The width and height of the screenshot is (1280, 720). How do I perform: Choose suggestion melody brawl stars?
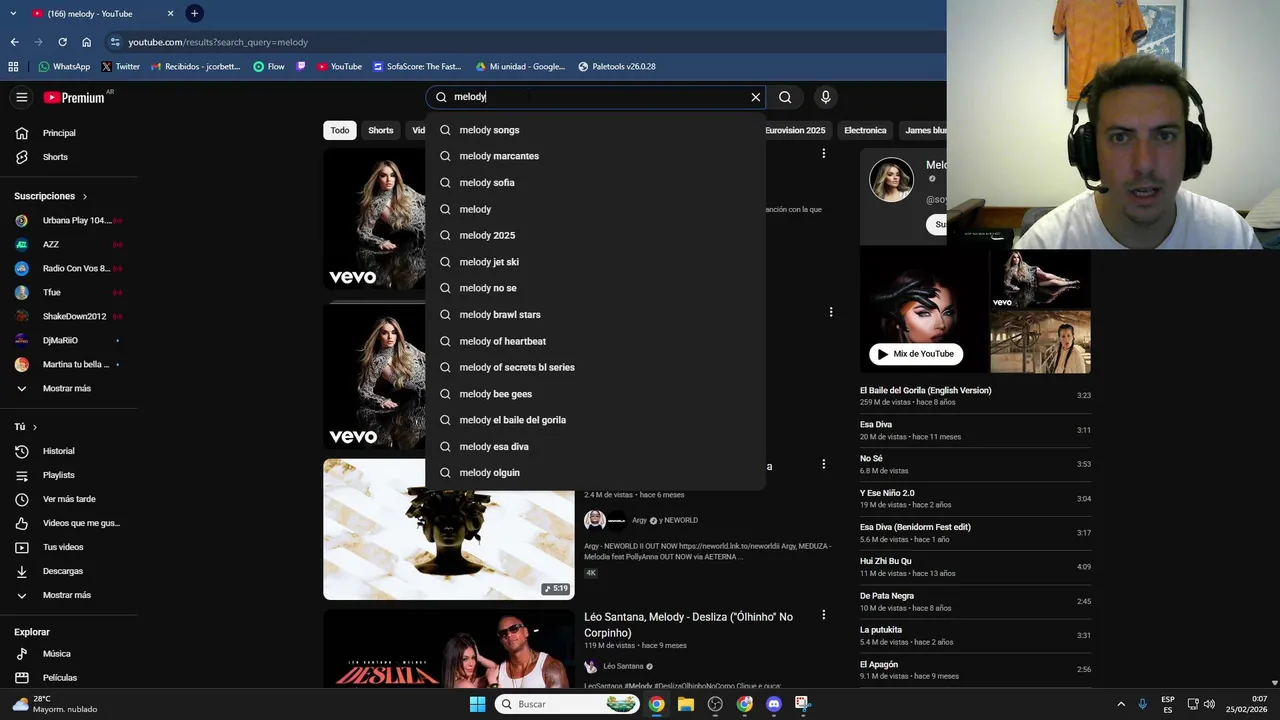pyautogui.click(x=595, y=314)
